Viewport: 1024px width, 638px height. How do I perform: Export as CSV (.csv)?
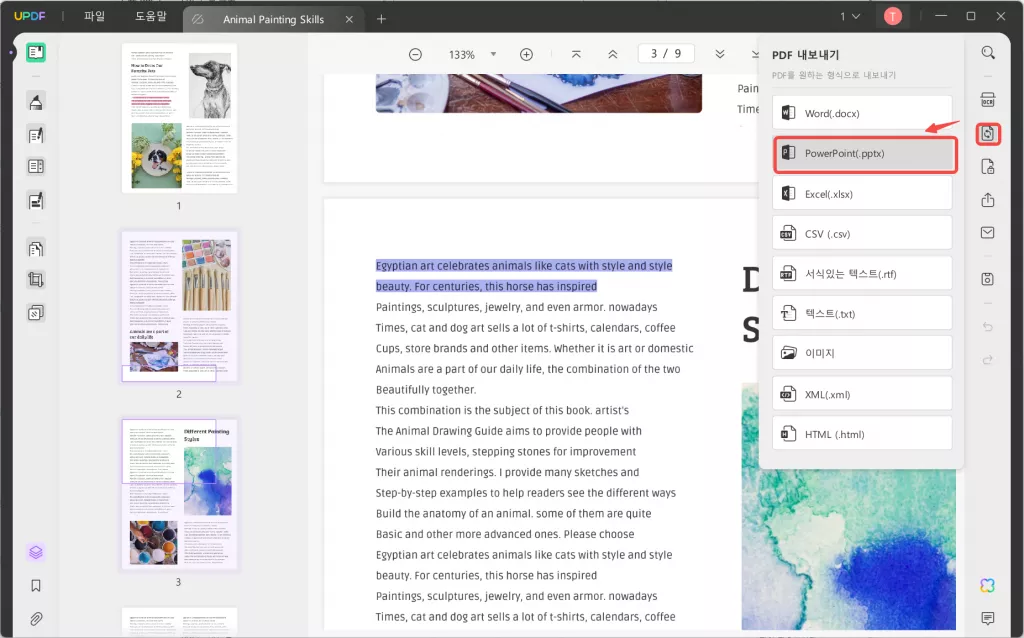pyautogui.click(x=862, y=234)
